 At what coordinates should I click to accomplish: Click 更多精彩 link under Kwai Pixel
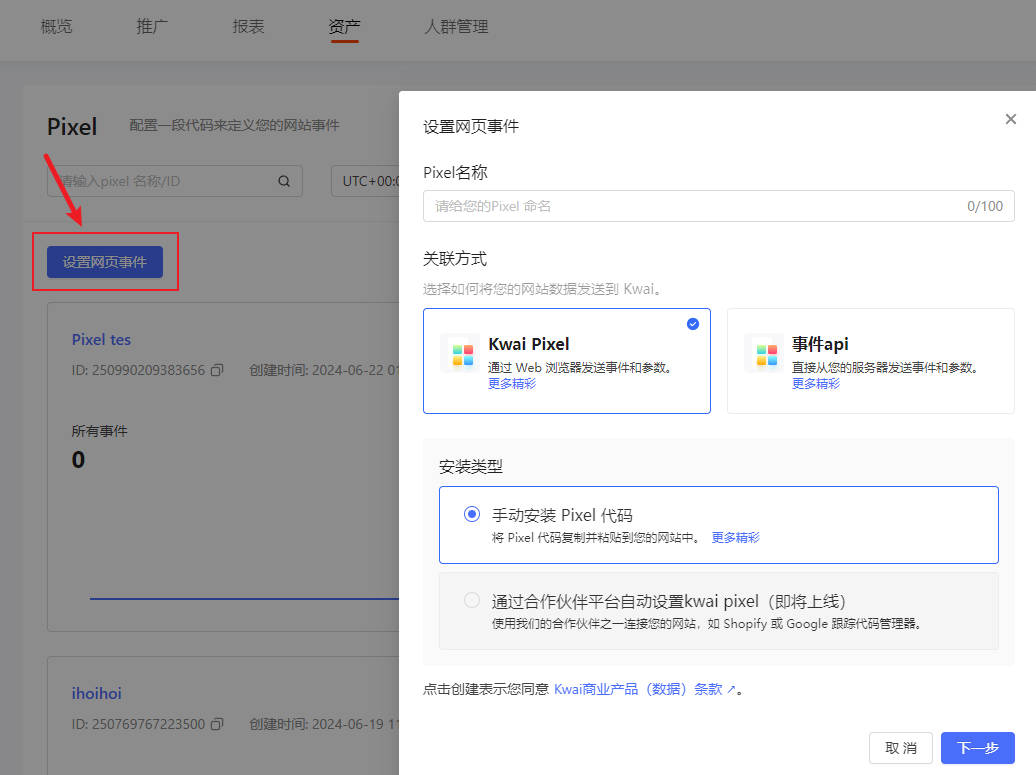tap(512, 384)
